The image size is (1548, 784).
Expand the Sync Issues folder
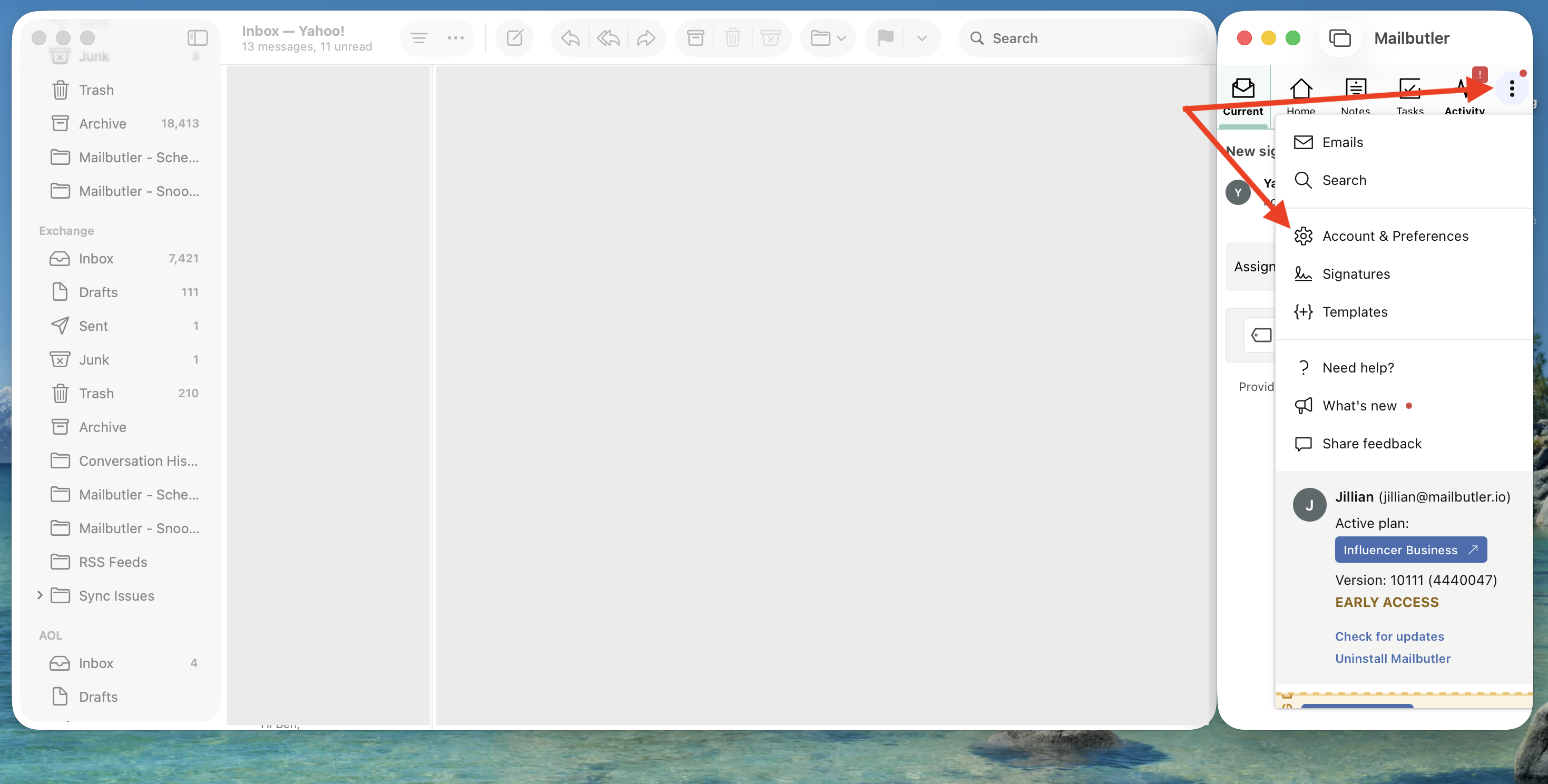pos(40,595)
